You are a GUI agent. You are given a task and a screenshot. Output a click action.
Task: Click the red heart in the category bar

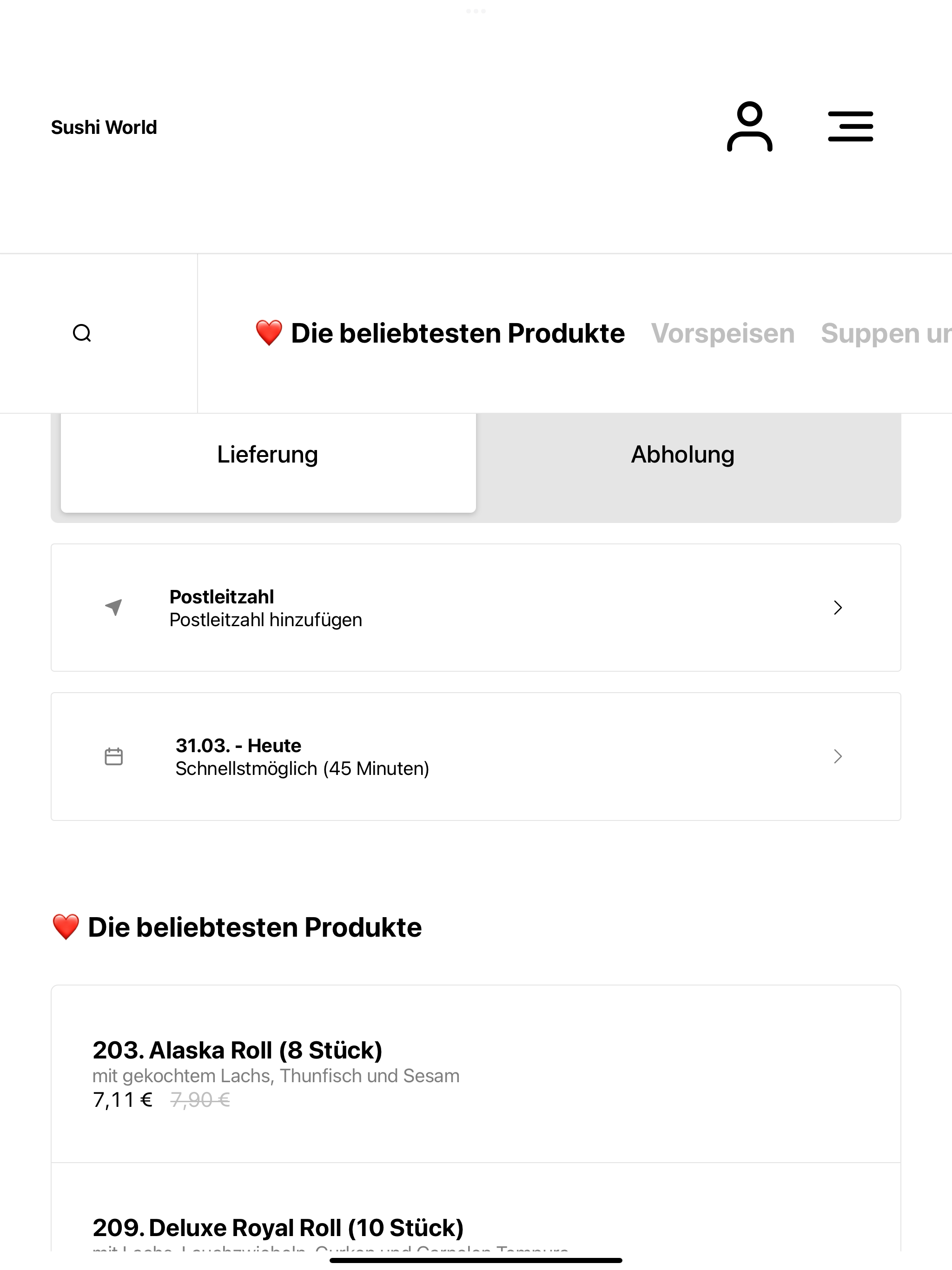(x=269, y=333)
